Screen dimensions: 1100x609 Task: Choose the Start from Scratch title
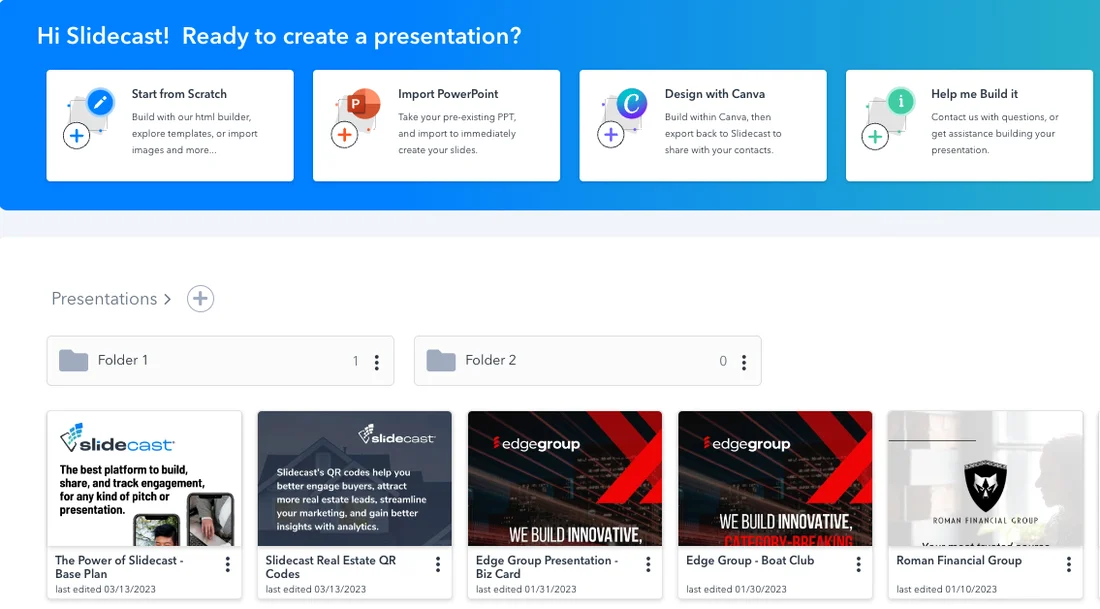[179, 94]
